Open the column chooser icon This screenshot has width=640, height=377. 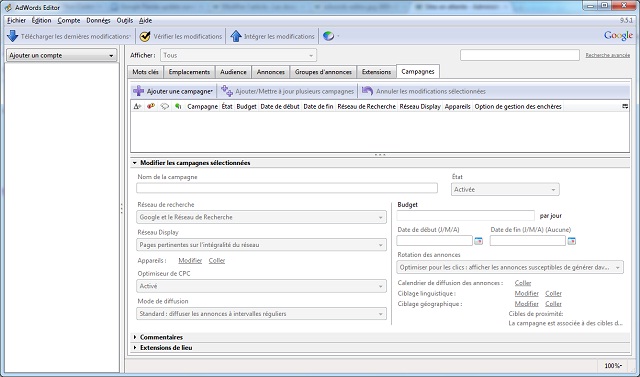625,106
